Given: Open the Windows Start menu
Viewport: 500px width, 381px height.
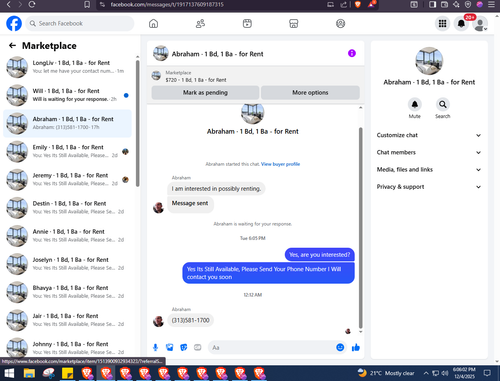Looking at the screenshot, I should pyautogui.click(x=9, y=373).
